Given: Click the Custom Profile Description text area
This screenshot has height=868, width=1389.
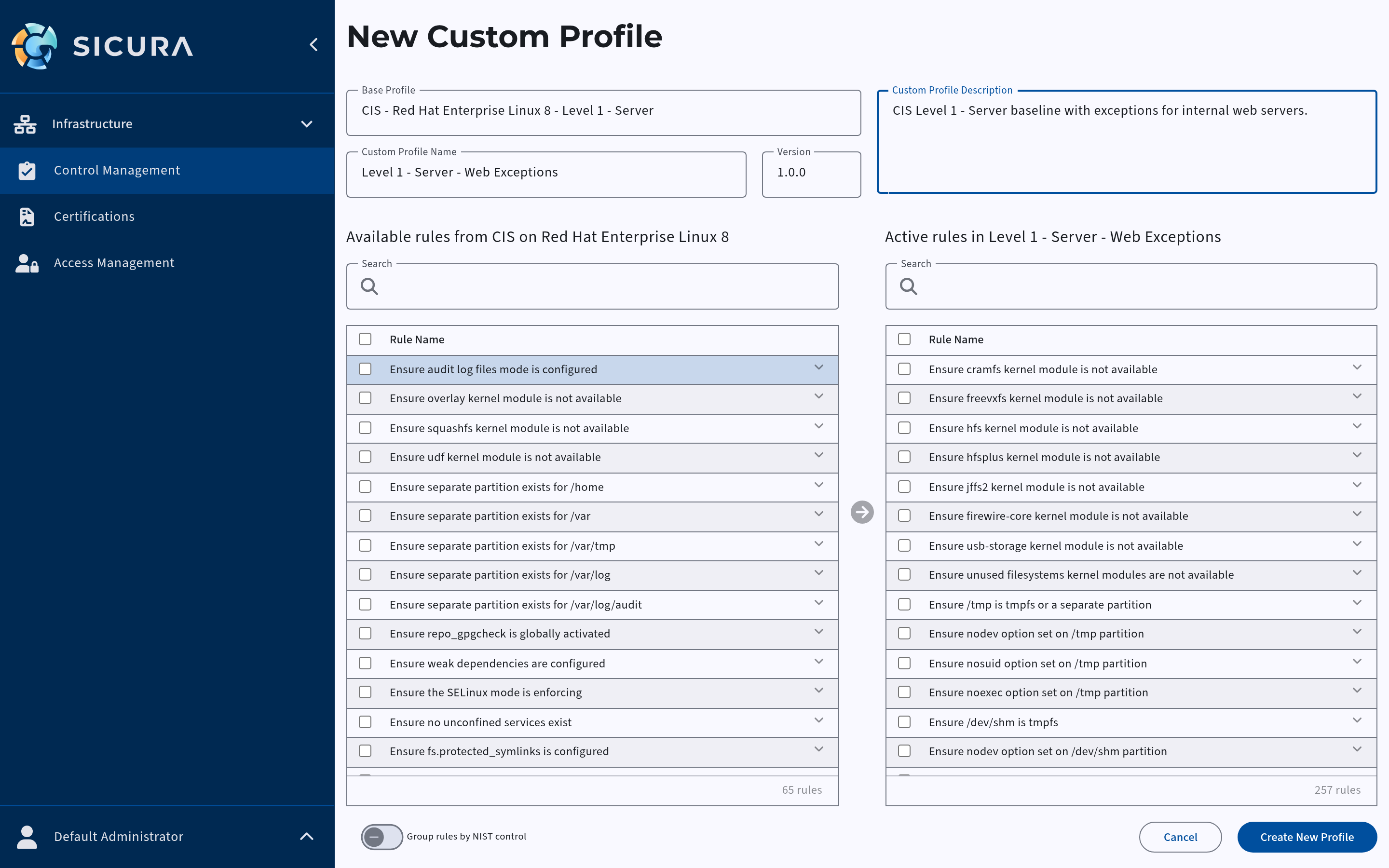Looking at the screenshot, I should pos(1127,142).
